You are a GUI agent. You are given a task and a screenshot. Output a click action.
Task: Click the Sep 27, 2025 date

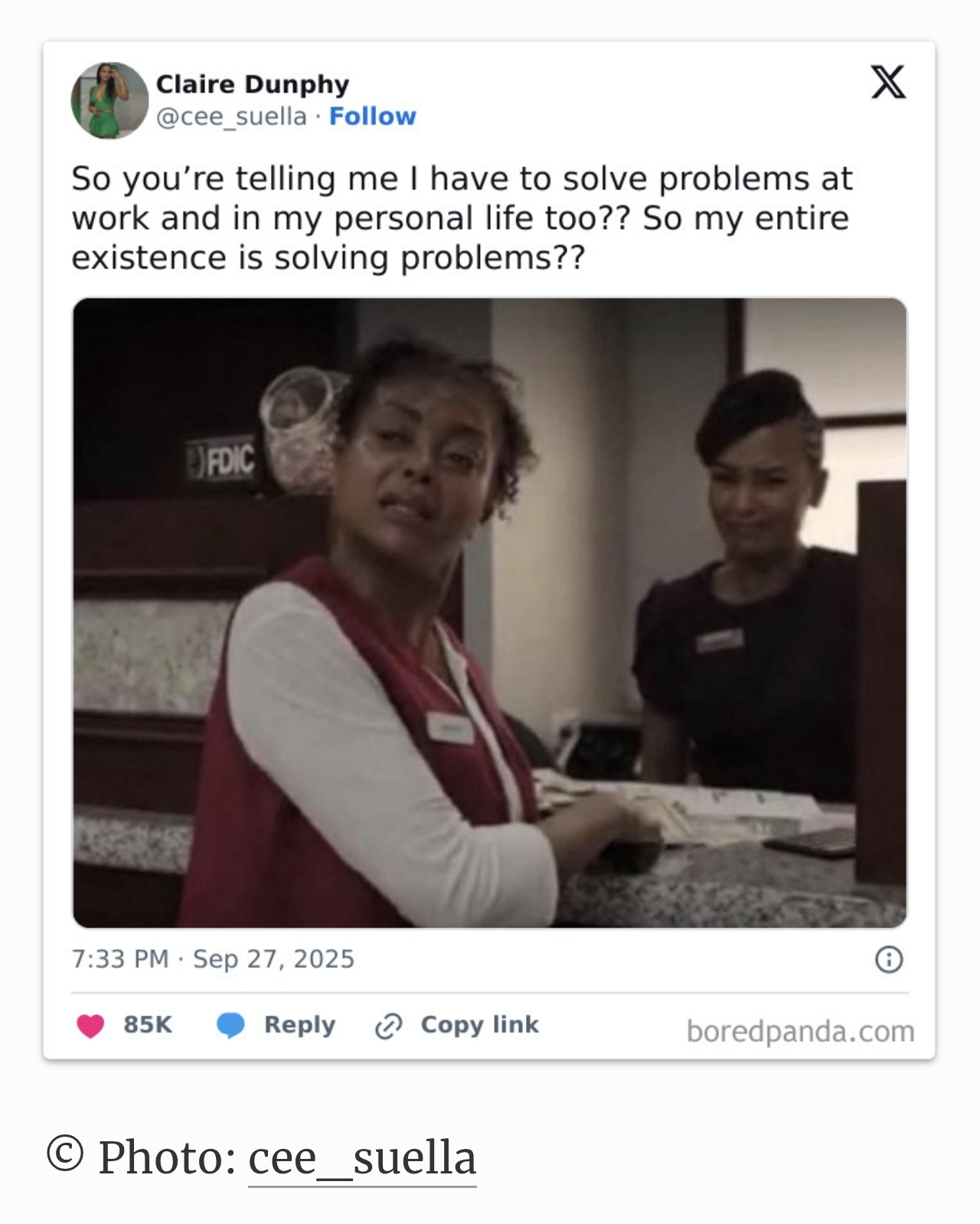click(273, 959)
